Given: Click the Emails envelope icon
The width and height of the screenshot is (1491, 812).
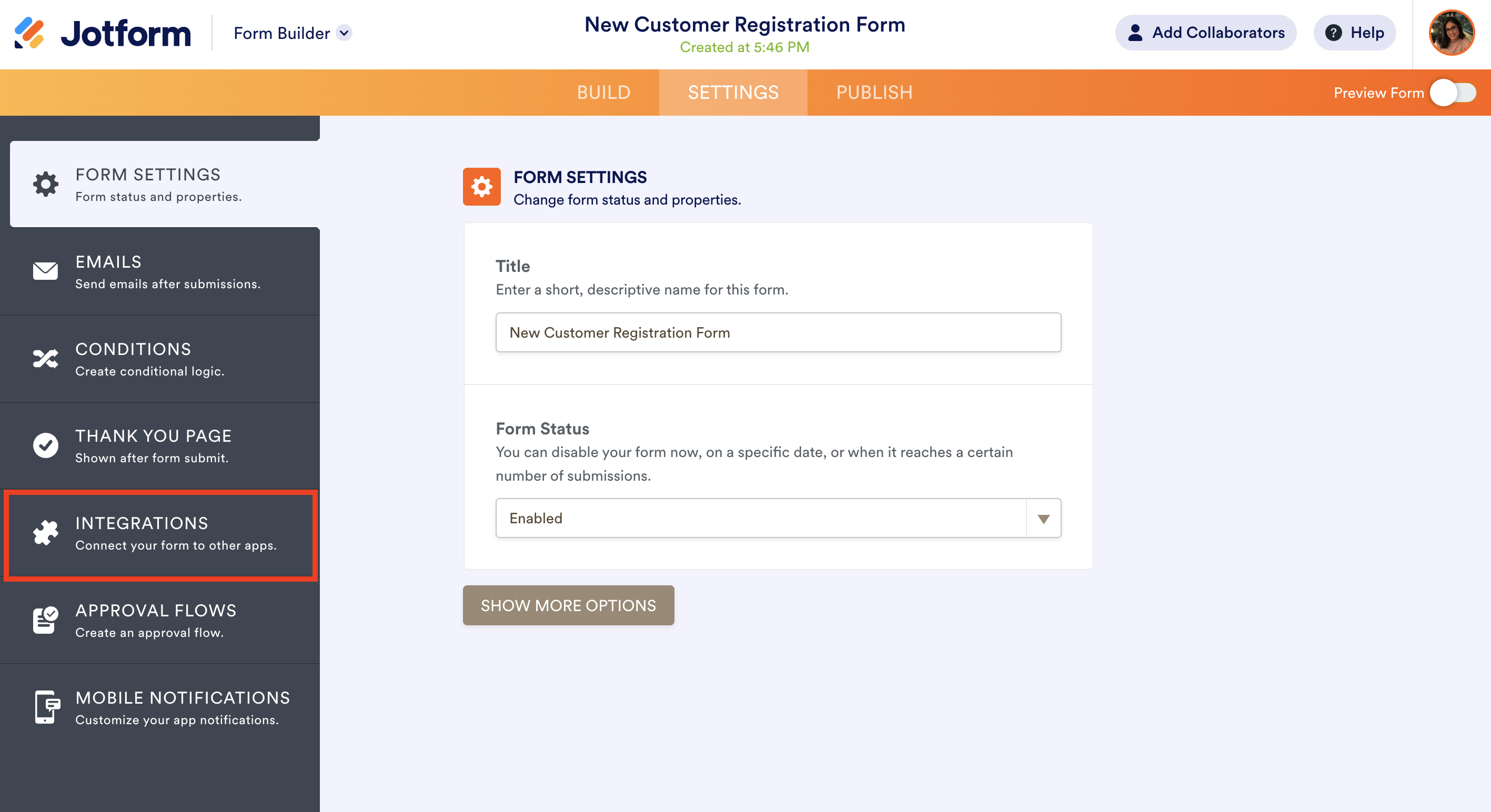Looking at the screenshot, I should tap(46, 271).
